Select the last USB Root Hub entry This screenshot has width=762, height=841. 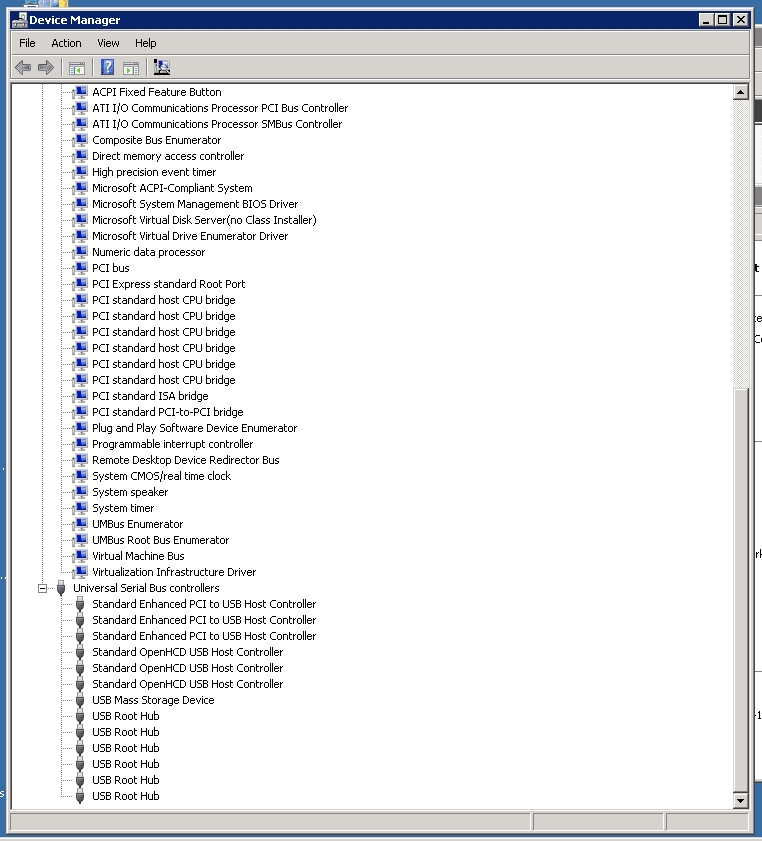click(126, 796)
